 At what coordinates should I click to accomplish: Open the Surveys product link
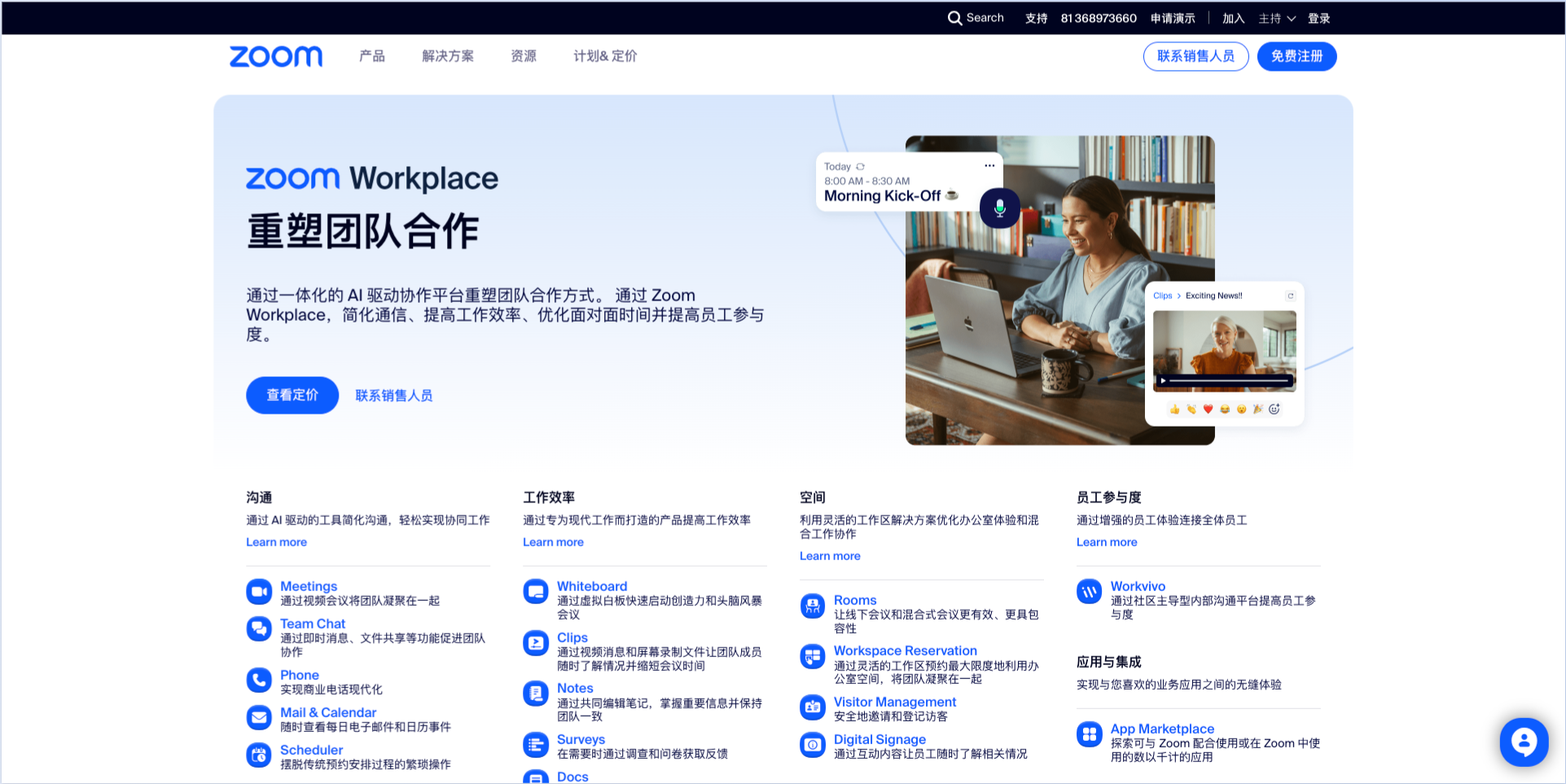(x=581, y=739)
